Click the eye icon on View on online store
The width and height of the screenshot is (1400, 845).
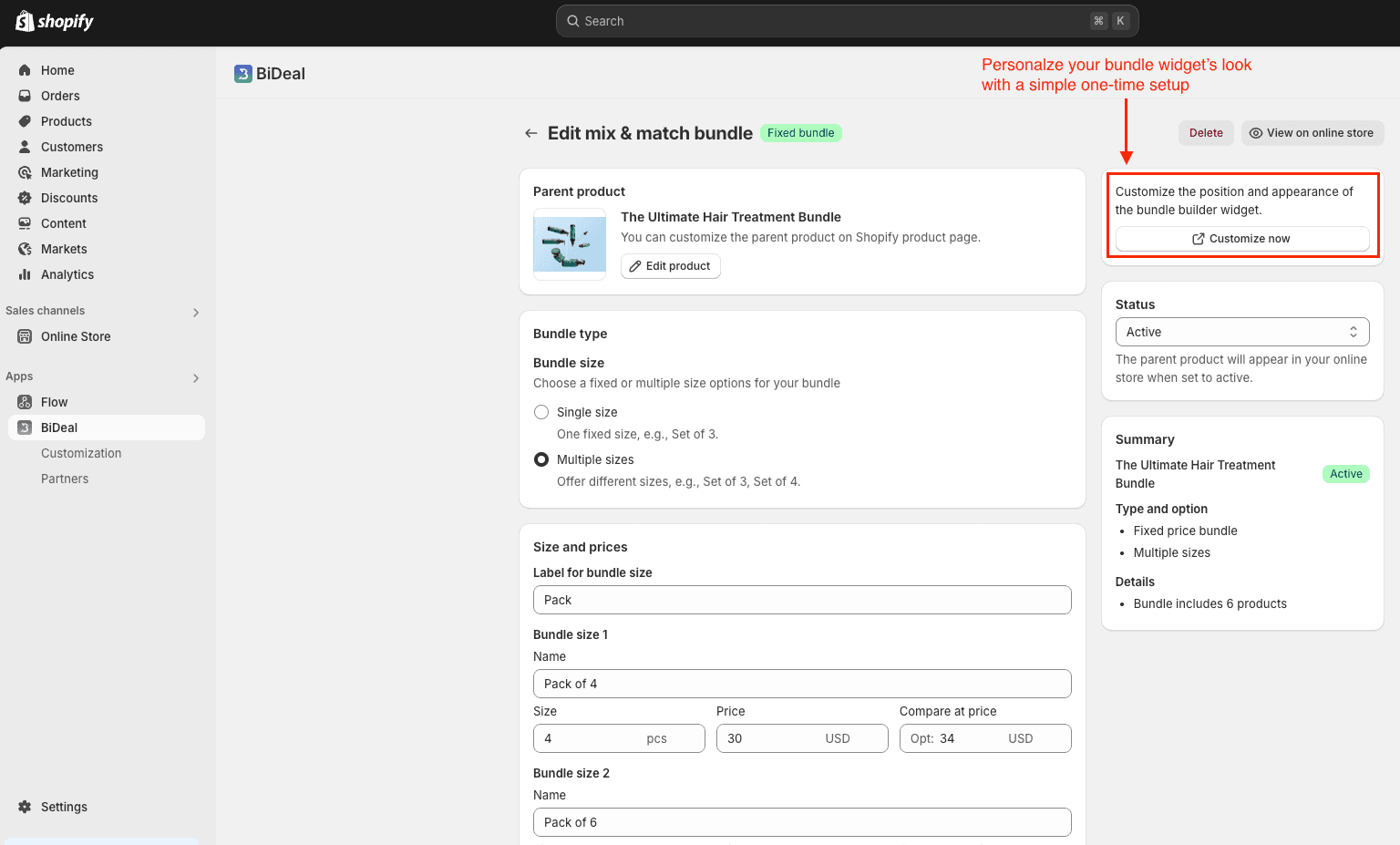pos(1256,133)
